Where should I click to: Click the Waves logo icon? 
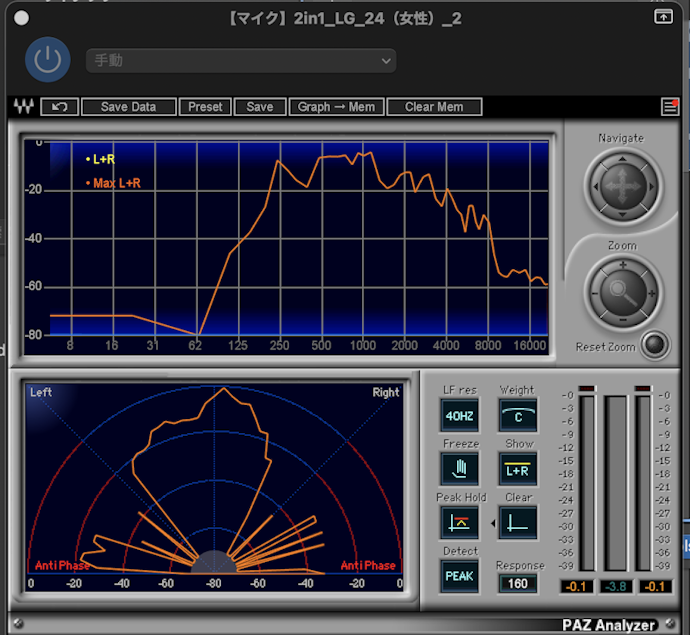23,106
